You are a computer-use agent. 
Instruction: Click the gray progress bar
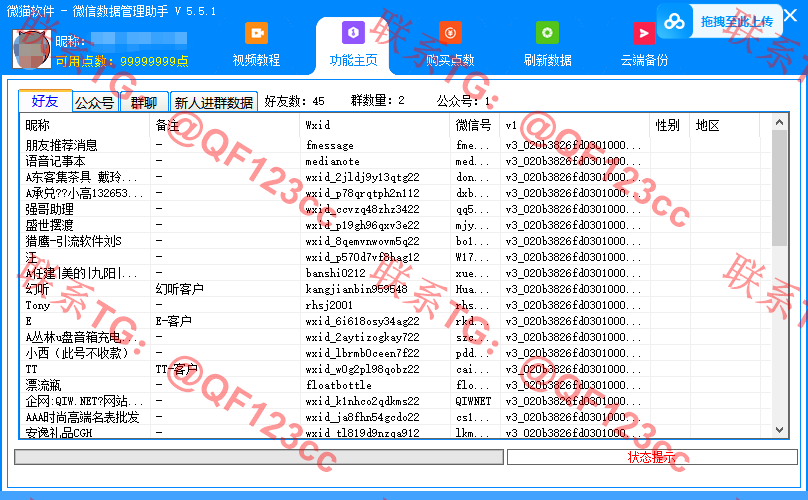(259, 457)
